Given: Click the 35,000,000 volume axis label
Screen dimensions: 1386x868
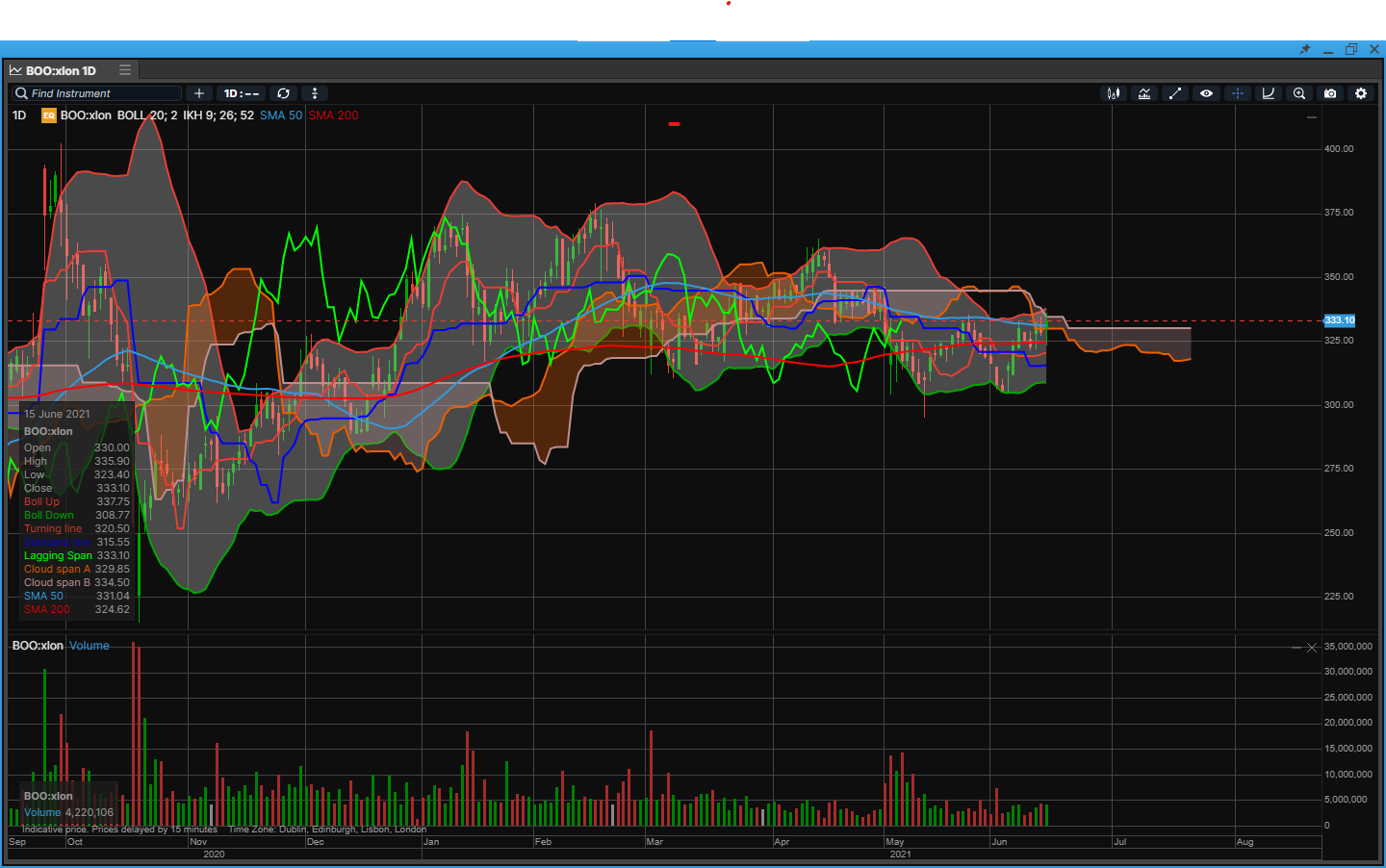Looking at the screenshot, I should click(x=1348, y=647).
